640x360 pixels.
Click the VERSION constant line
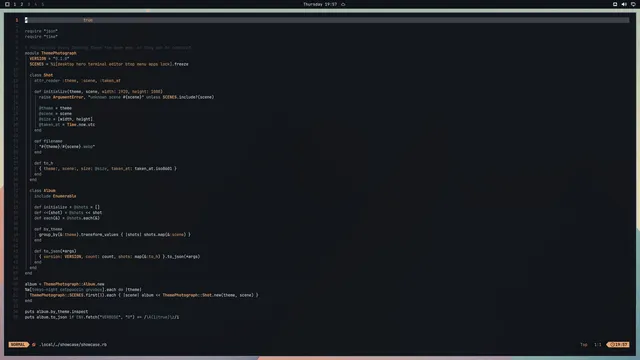pos(49,58)
